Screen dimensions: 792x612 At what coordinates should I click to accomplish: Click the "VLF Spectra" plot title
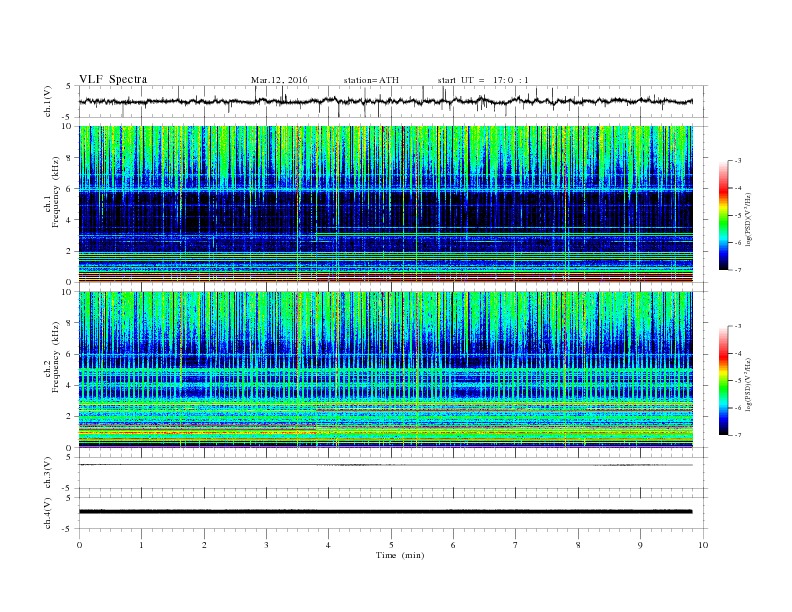click(113, 79)
